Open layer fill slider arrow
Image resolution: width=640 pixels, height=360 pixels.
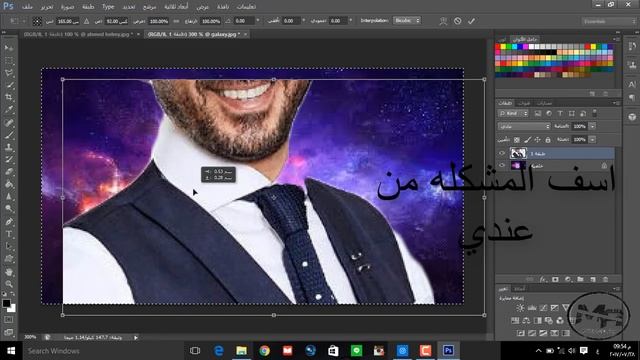coord(592,140)
